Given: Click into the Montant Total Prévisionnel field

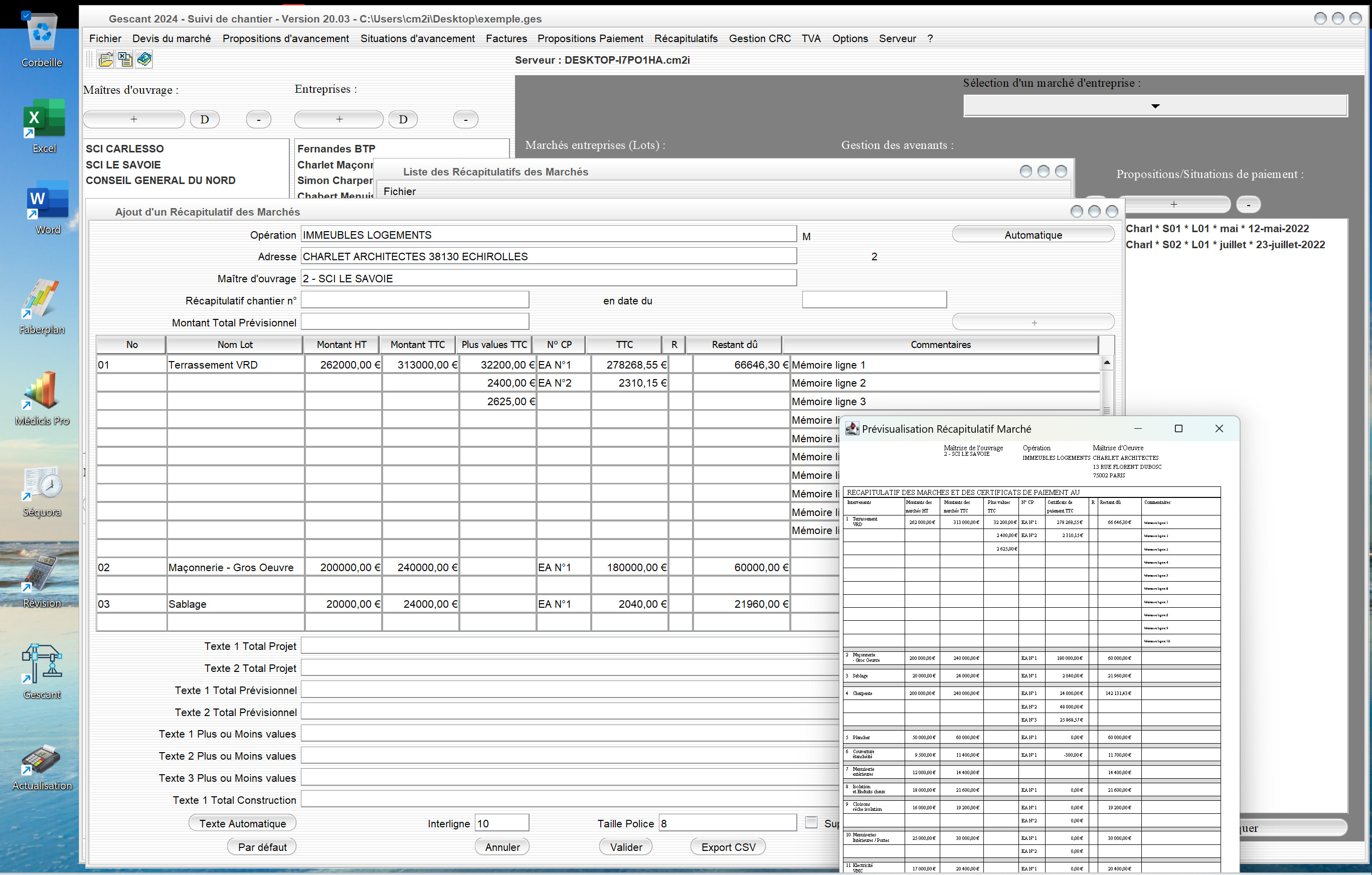Looking at the screenshot, I should click(x=415, y=322).
